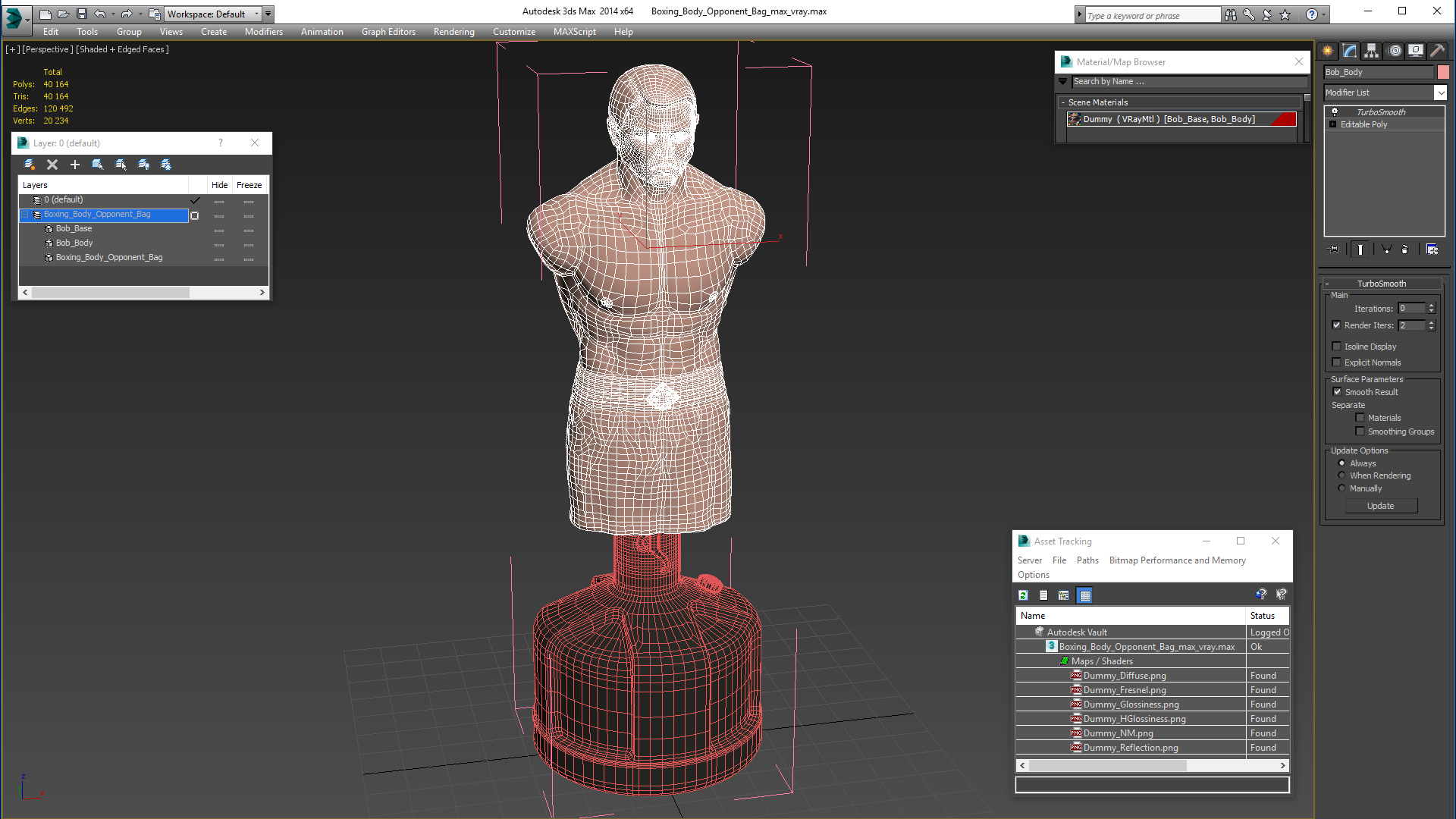Image resolution: width=1456 pixels, height=819 pixels.
Task: Click the Perspective viewport label
Action: coord(48,49)
